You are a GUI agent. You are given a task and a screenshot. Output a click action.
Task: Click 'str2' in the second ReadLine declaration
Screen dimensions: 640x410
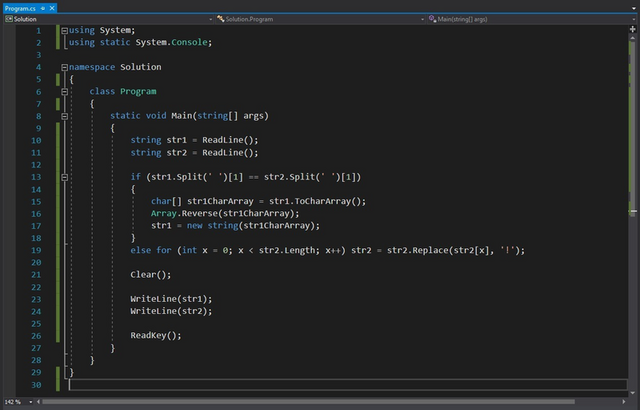[176, 153]
